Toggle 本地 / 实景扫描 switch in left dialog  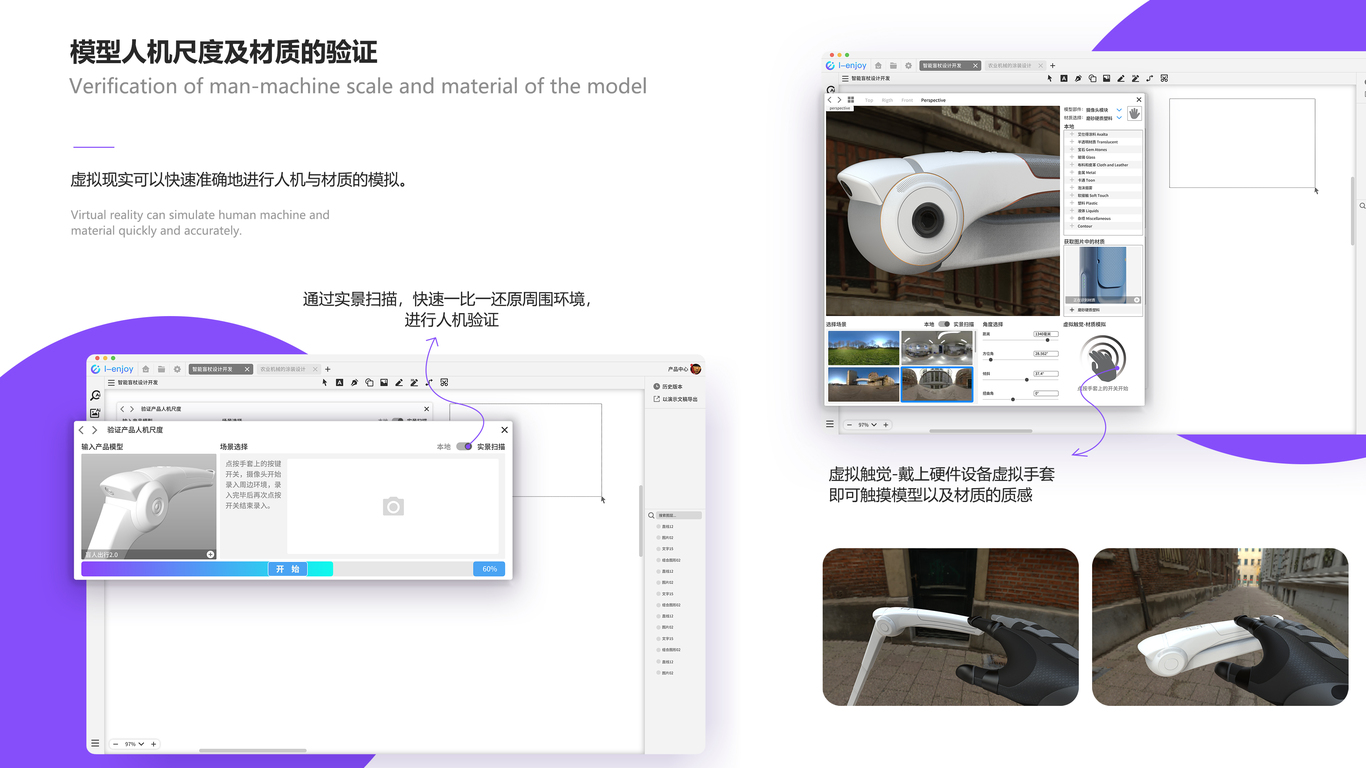coord(464,447)
